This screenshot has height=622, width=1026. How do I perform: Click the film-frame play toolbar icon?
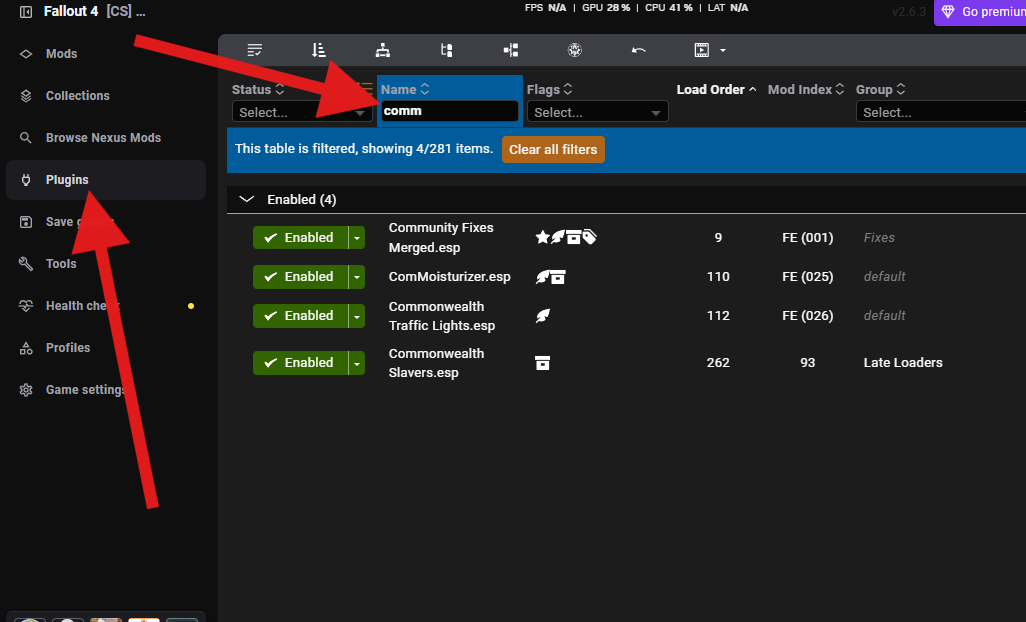tap(701, 50)
